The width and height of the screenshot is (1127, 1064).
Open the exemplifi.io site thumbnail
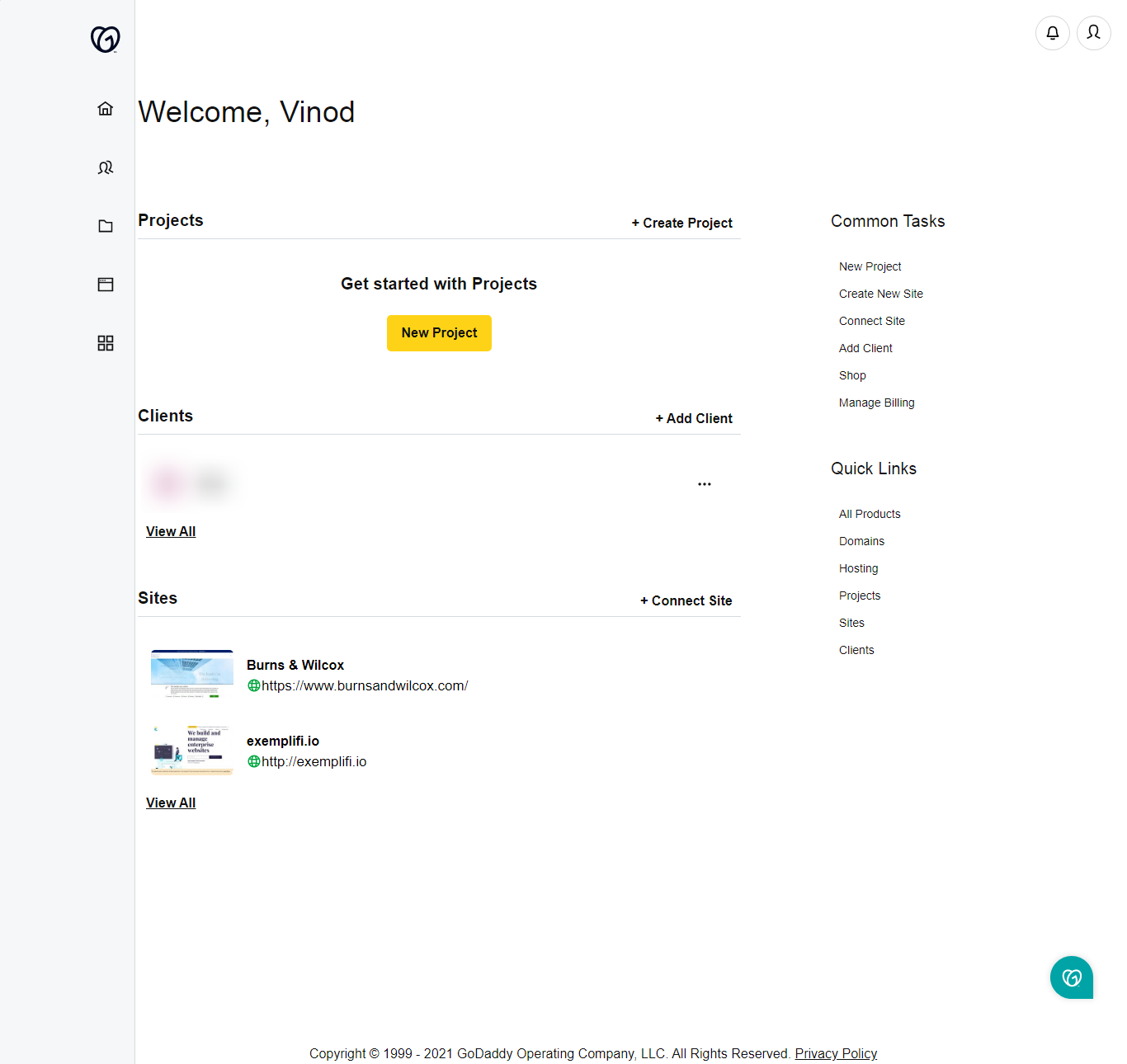[x=192, y=751]
